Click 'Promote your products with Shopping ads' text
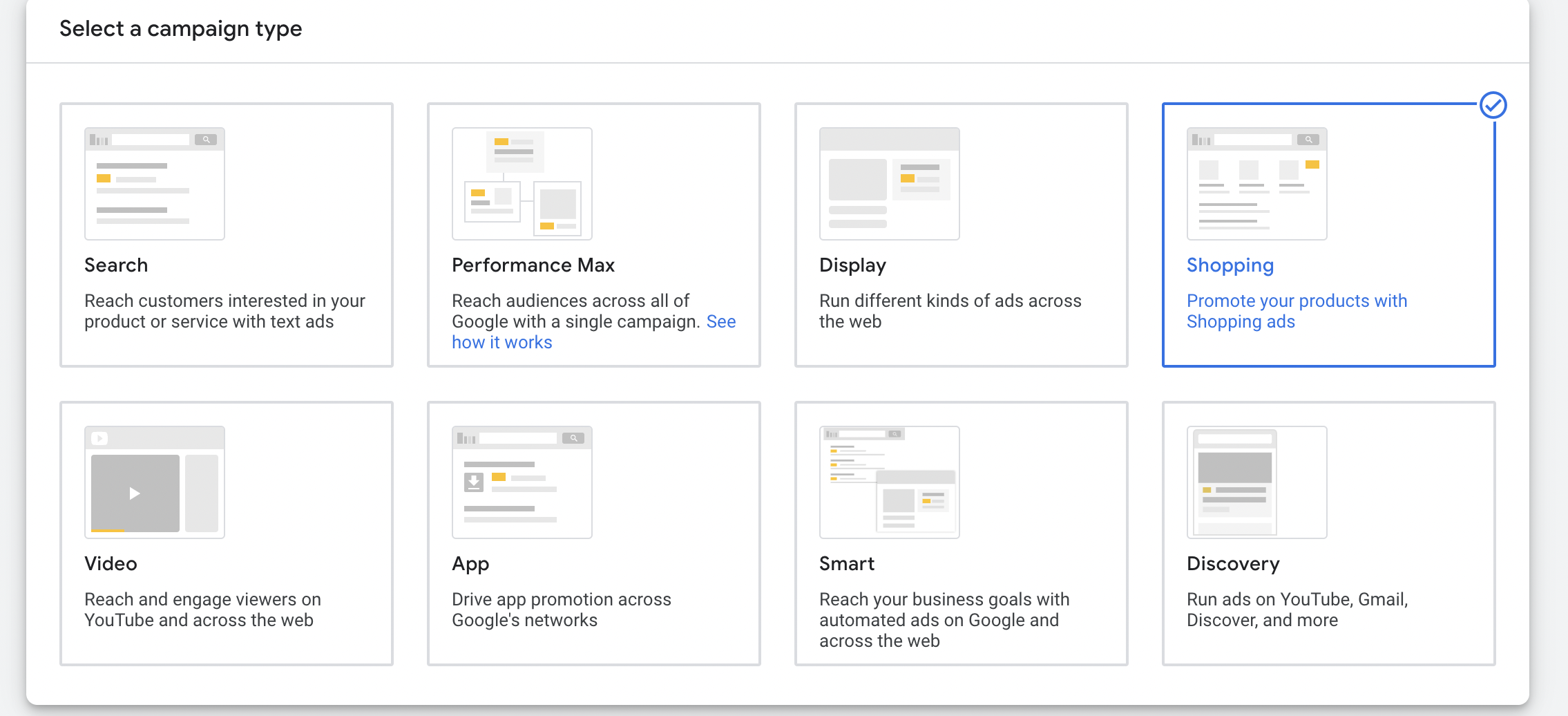The height and width of the screenshot is (716, 1568). (1297, 311)
